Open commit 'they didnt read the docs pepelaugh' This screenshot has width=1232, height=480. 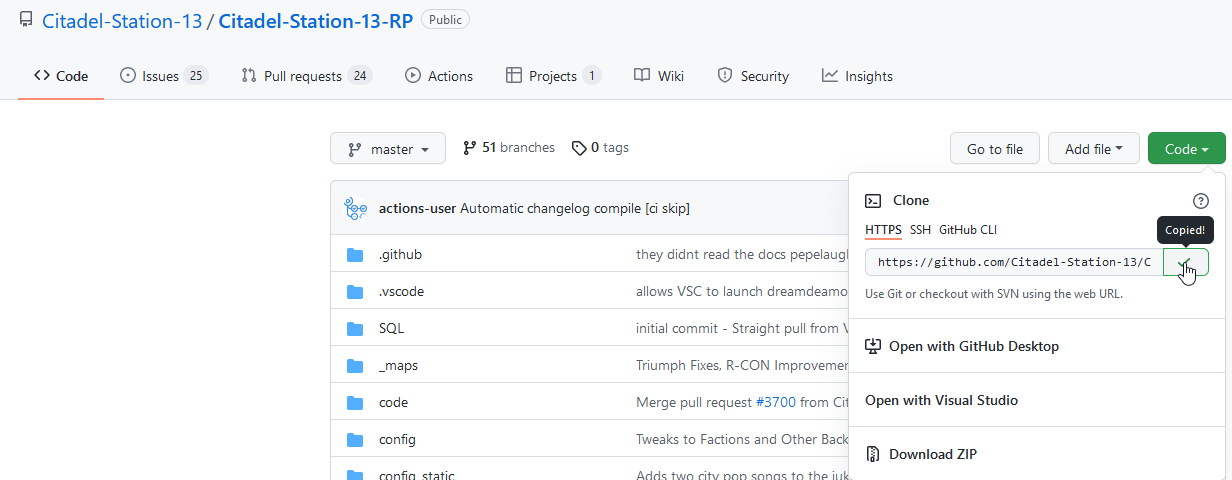(x=741, y=254)
